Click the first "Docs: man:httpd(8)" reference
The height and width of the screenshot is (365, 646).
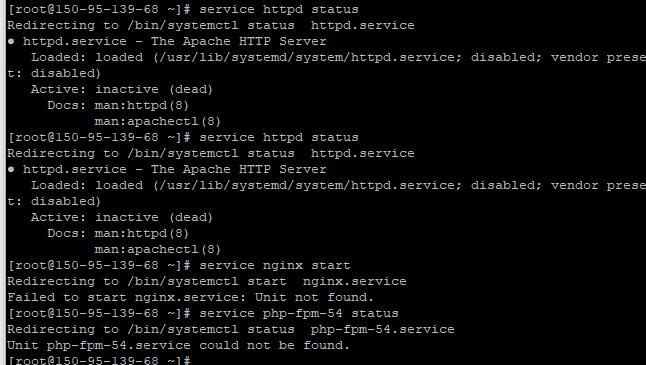[118, 105]
